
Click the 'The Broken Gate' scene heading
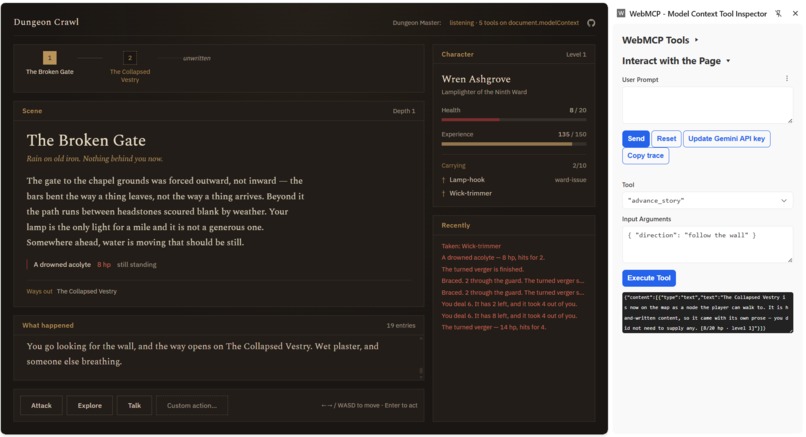point(86,140)
